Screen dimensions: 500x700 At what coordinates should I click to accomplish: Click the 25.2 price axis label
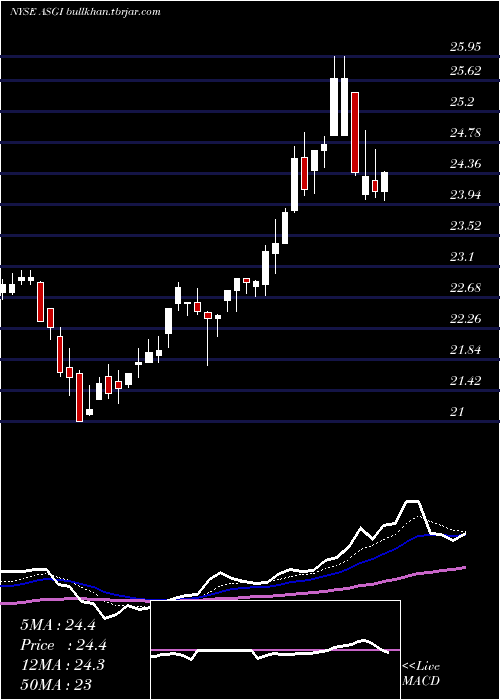(461, 102)
